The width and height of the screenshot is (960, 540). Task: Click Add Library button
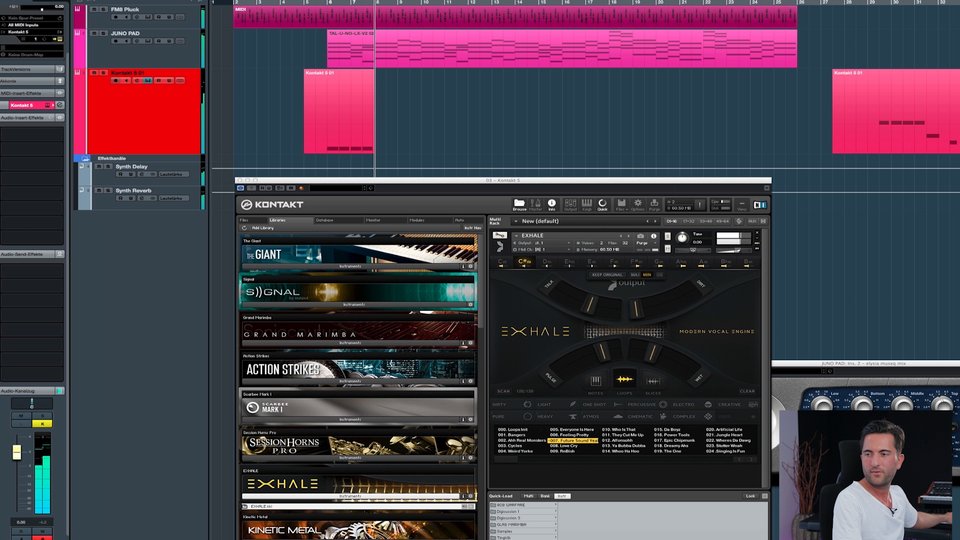click(263, 228)
